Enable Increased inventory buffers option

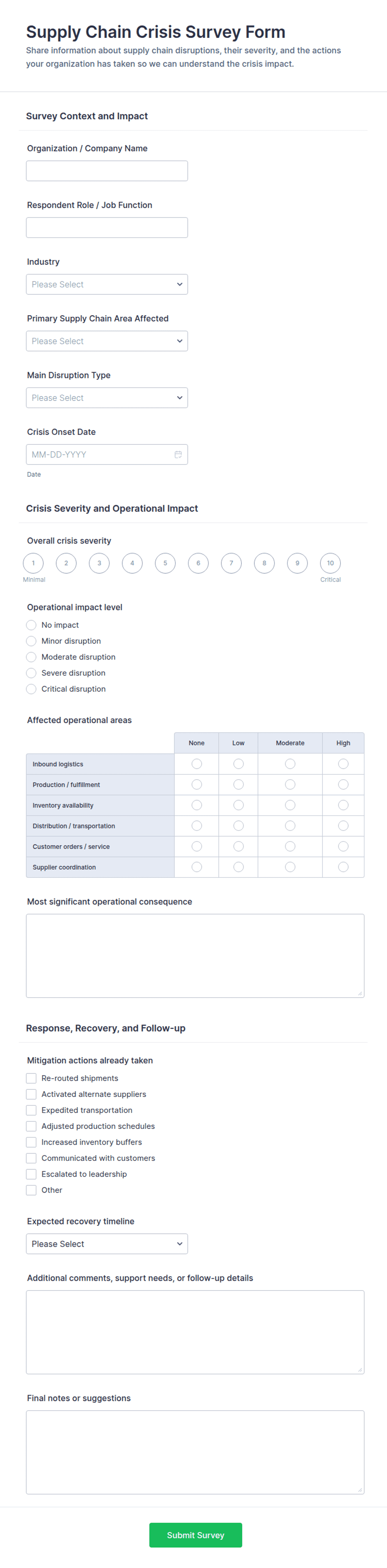31,1142
